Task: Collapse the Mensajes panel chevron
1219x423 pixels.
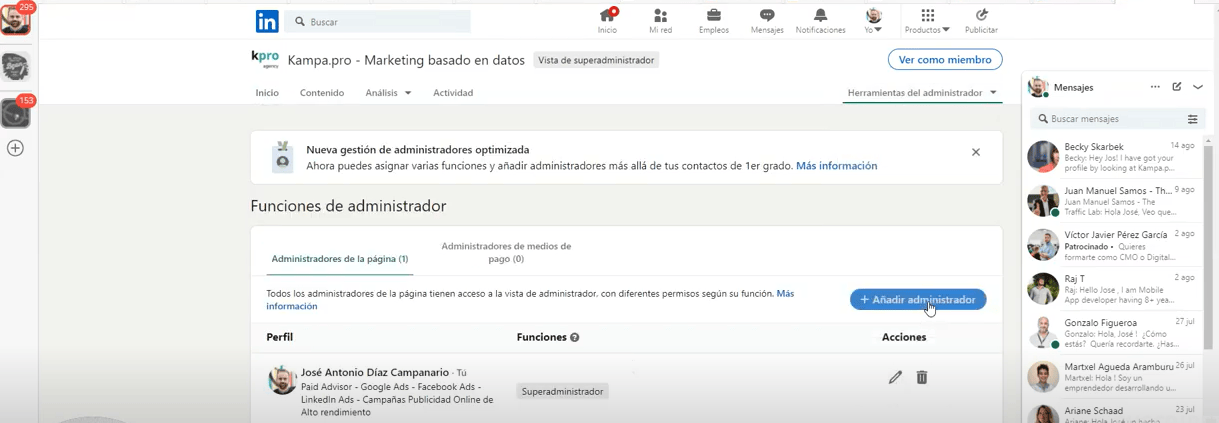Action: point(1198,87)
